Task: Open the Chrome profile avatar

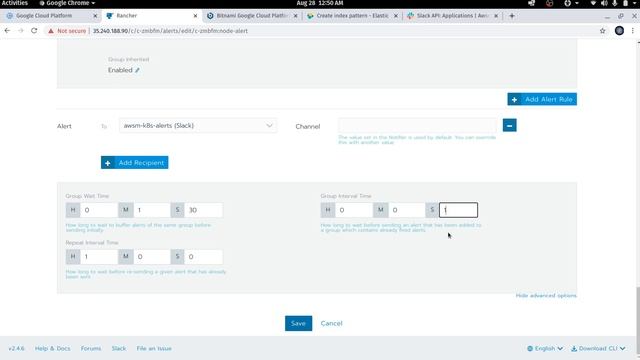Action: [x=619, y=31]
